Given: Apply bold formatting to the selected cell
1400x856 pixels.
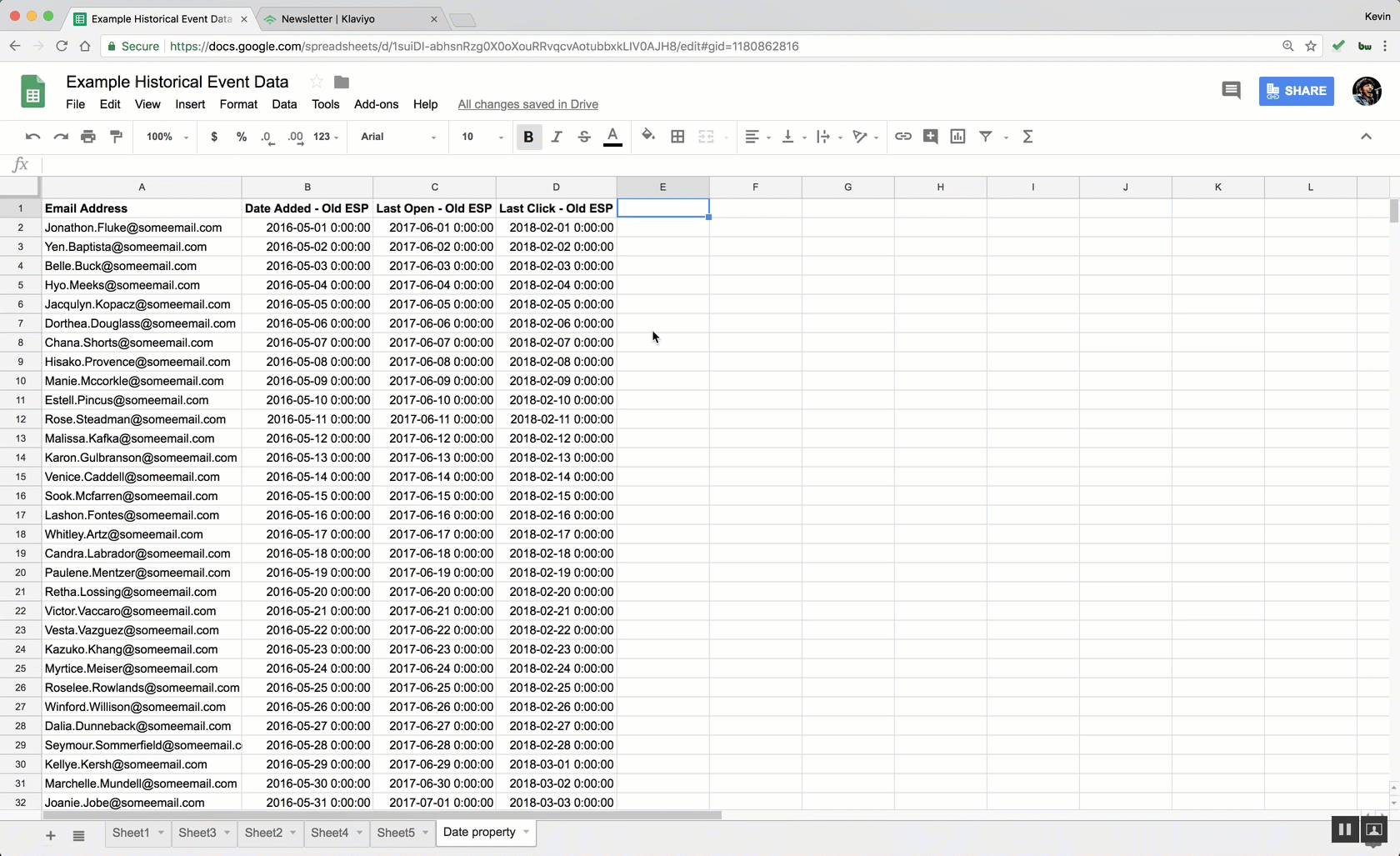Looking at the screenshot, I should pyautogui.click(x=528, y=136).
